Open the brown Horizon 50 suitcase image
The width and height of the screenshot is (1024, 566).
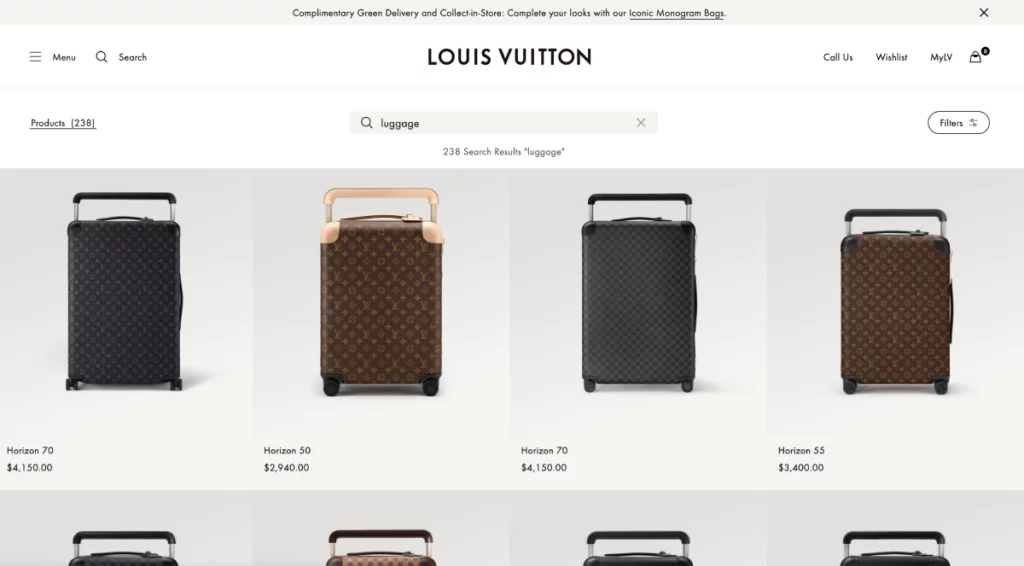click(381, 291)
